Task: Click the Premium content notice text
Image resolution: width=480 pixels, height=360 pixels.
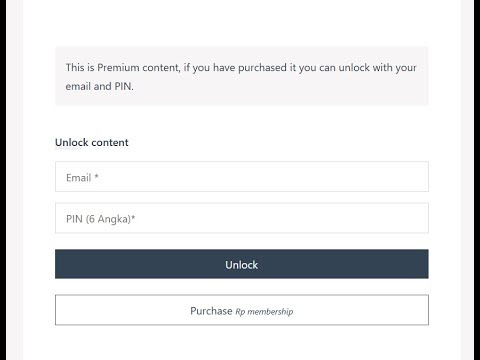Action: click(x=241, y=77)
